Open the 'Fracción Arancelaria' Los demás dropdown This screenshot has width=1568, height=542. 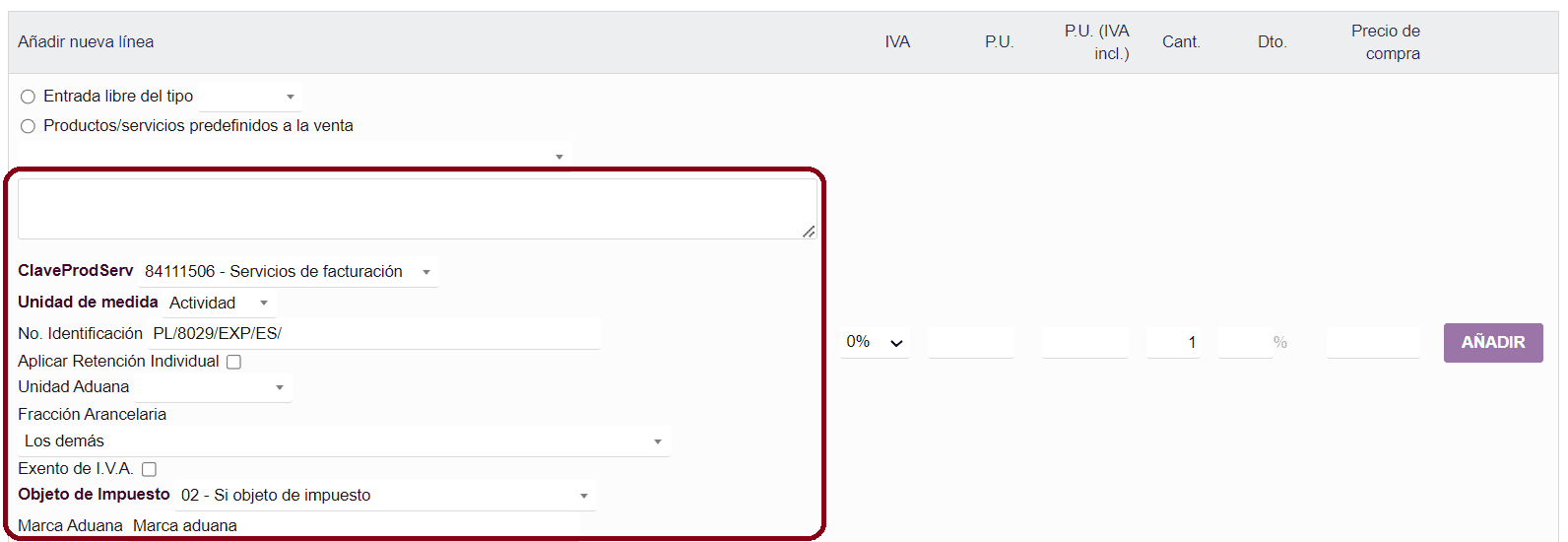pyautogui.click(x=344, y=441)
